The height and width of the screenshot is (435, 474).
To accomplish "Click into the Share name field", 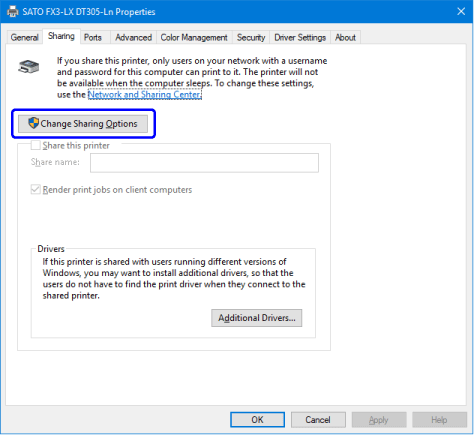I will [204, 163].
